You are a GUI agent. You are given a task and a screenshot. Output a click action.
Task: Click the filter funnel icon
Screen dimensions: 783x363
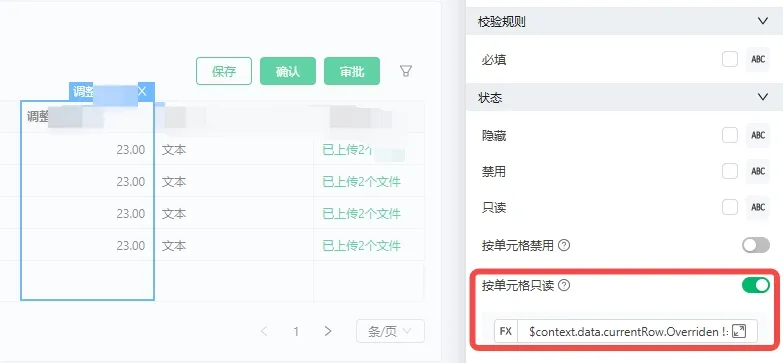(406, 71)
